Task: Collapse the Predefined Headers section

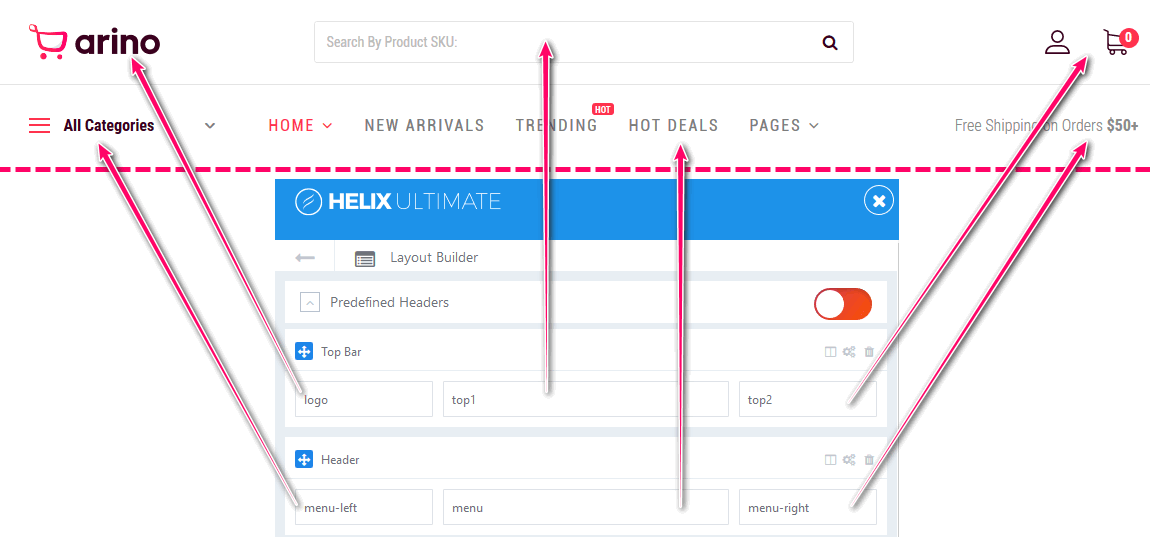Action: click(310, 303)
